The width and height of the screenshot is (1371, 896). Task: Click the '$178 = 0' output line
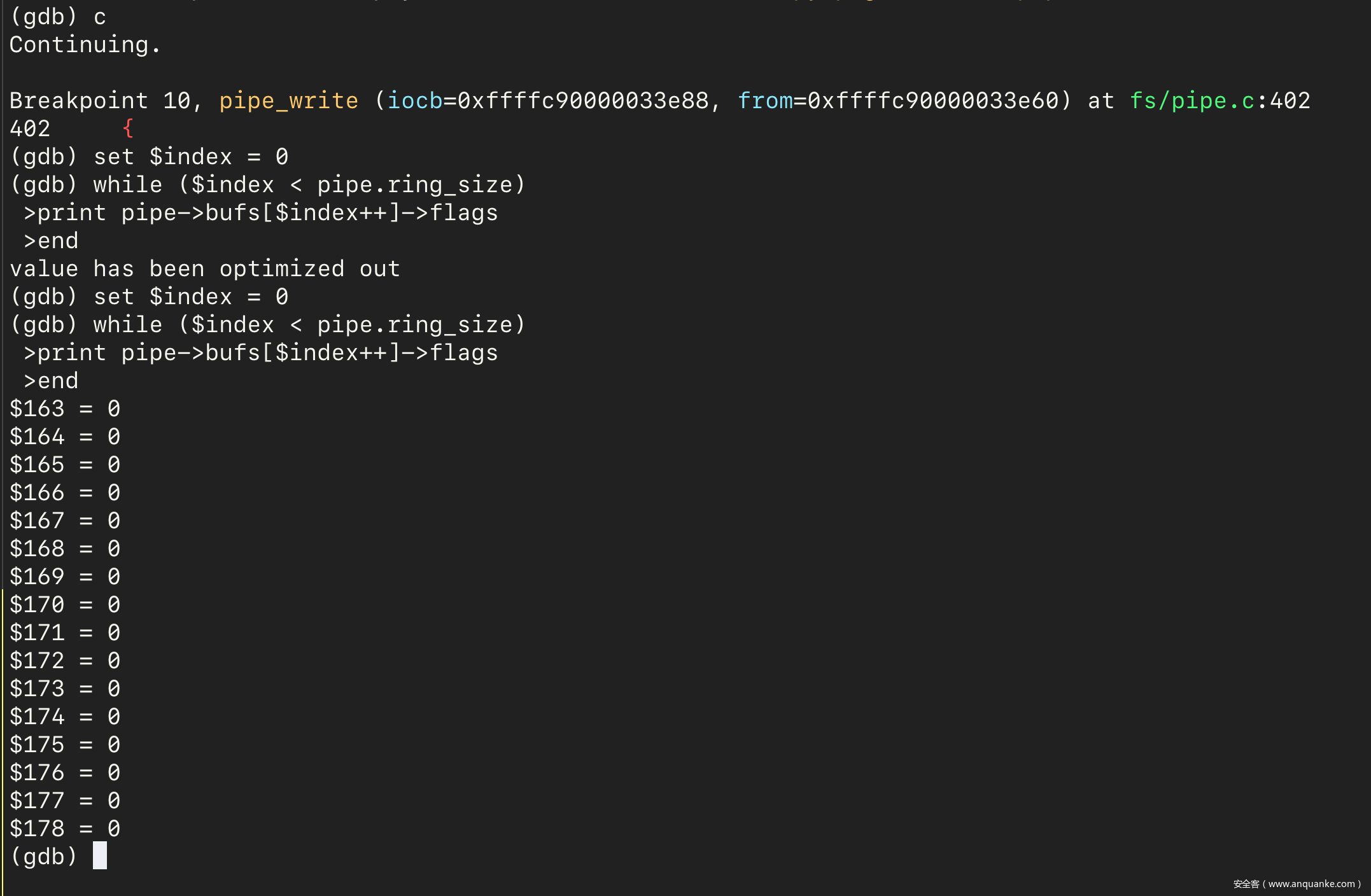(x=65, y=829)
